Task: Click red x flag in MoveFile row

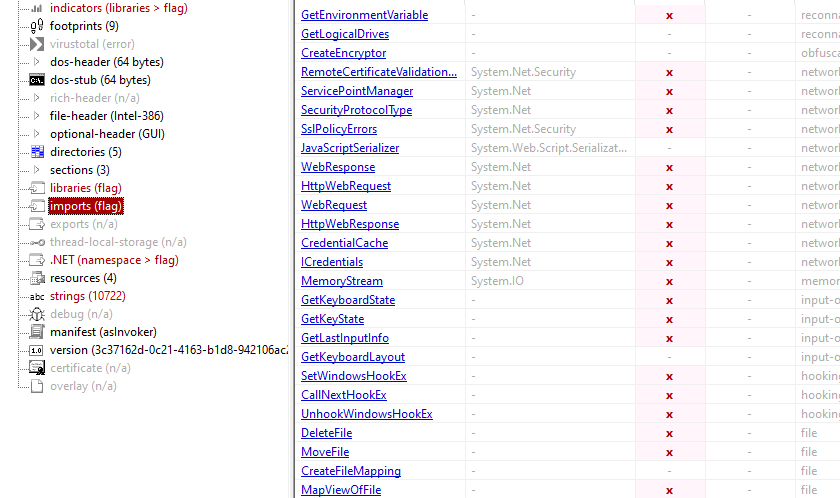Action: pos(669,452)
